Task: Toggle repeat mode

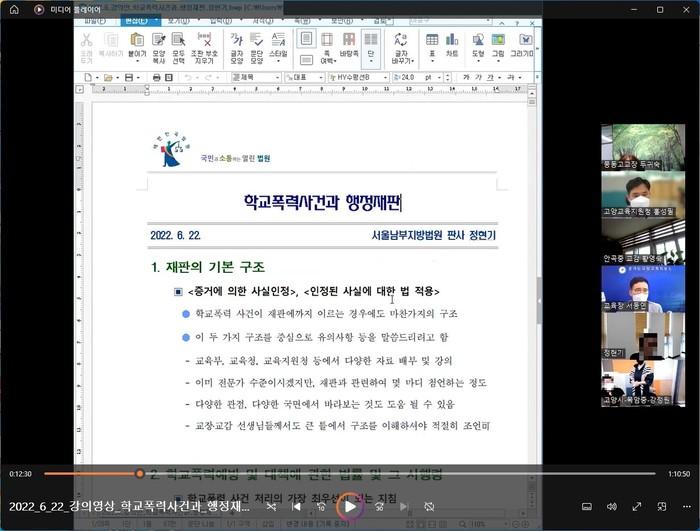Action: pyautogui.click(x=429, y=506)
